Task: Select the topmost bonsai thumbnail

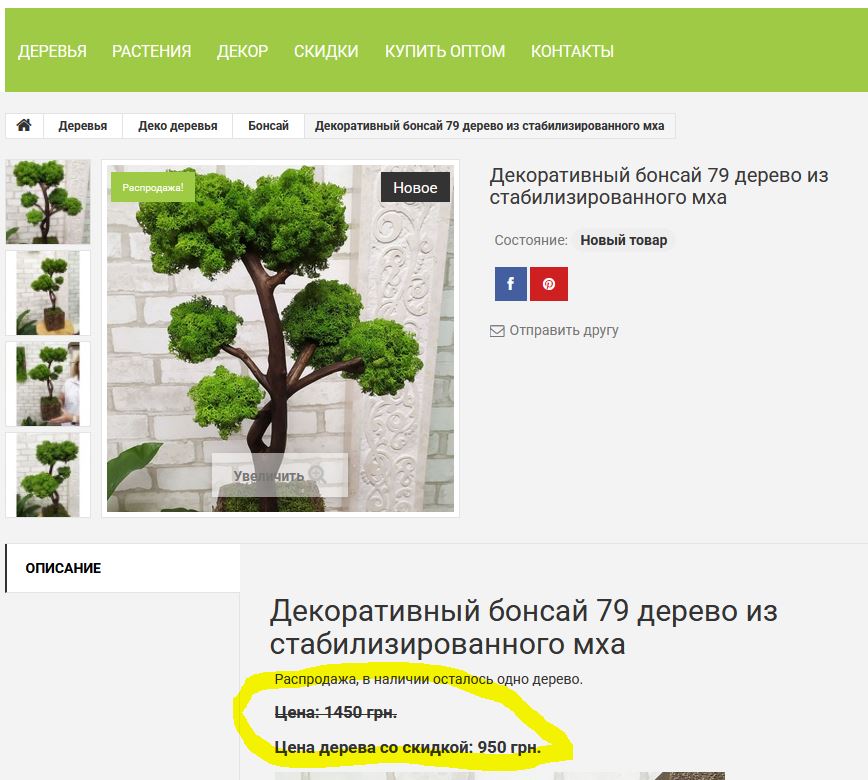Action: [48, 200]
